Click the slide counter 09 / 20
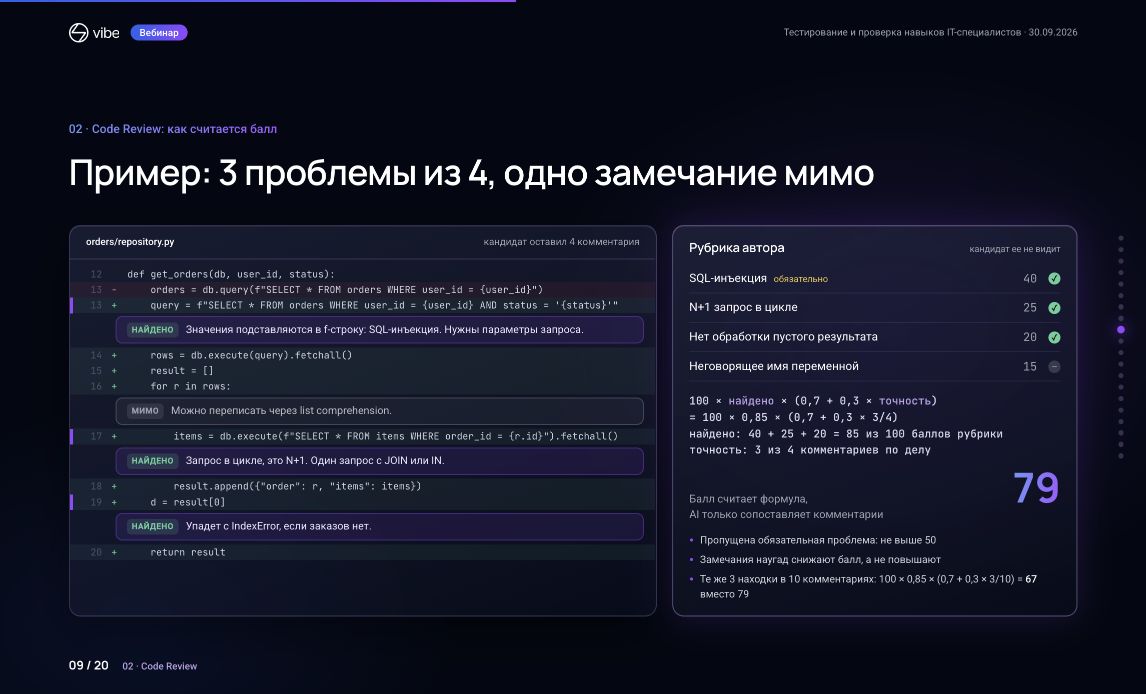1146x694 pixels. coord(88,666)
